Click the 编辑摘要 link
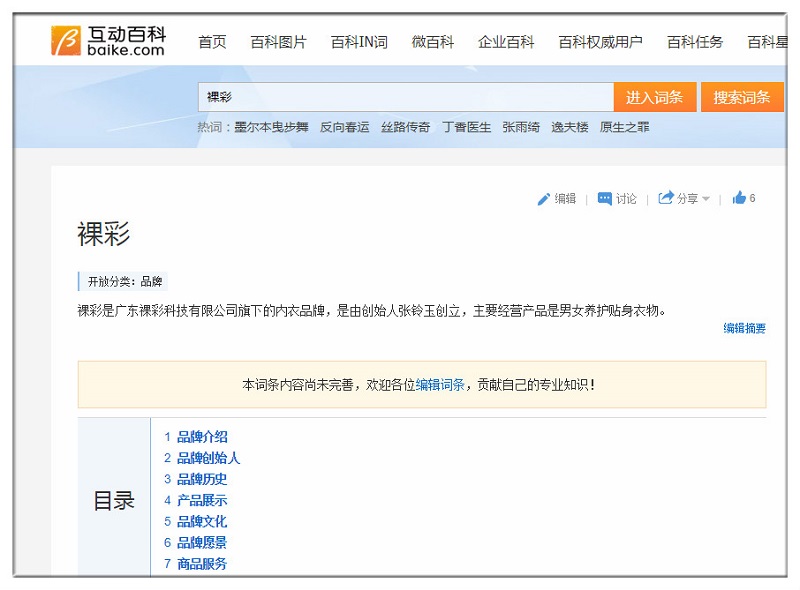This screenshot has width=800, height=590. click(744, 328)
